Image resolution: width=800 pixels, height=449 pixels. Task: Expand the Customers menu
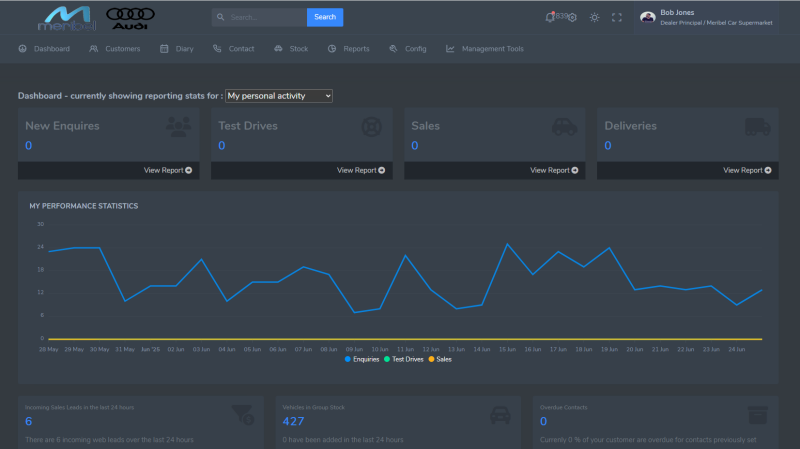pyautogui.click(x=115, y=48)
